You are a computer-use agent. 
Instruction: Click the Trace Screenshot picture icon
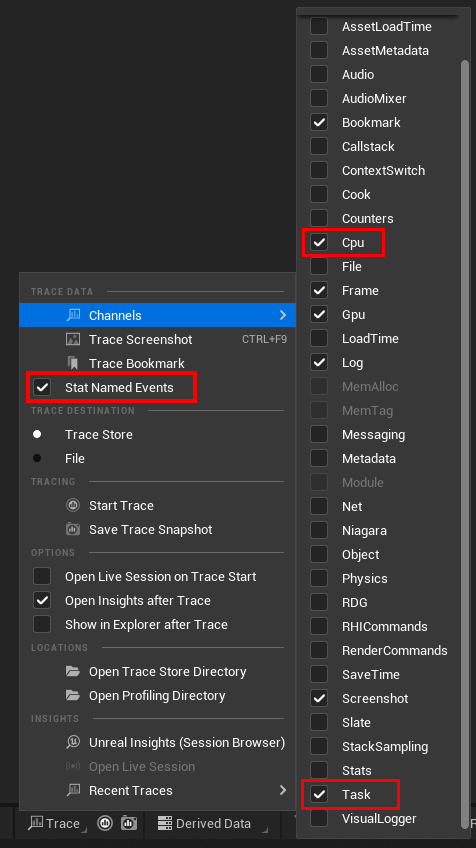[x=73, y=339]
